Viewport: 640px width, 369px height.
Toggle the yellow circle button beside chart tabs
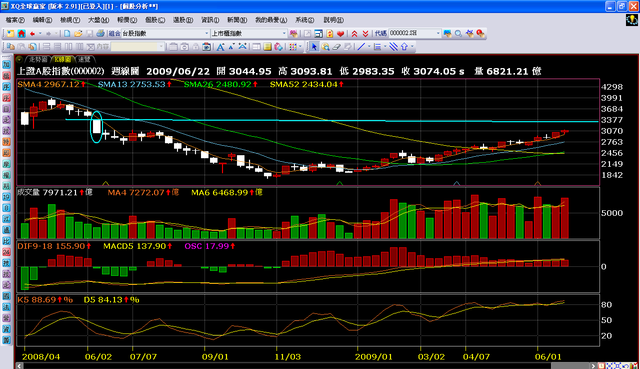tap(19, 59)
